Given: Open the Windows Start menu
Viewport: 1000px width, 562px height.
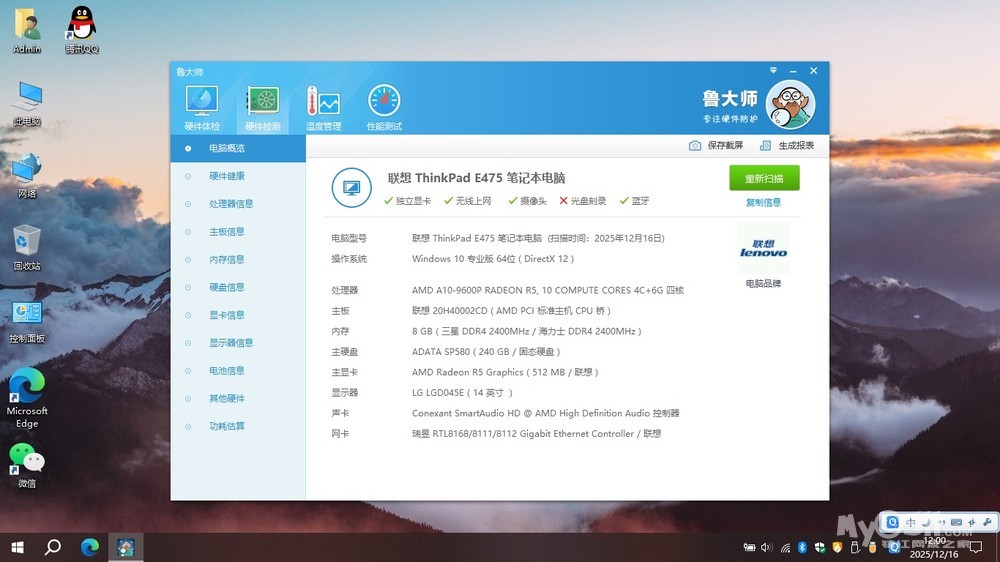Looking at the screenshot, I should tap(17, 547).
